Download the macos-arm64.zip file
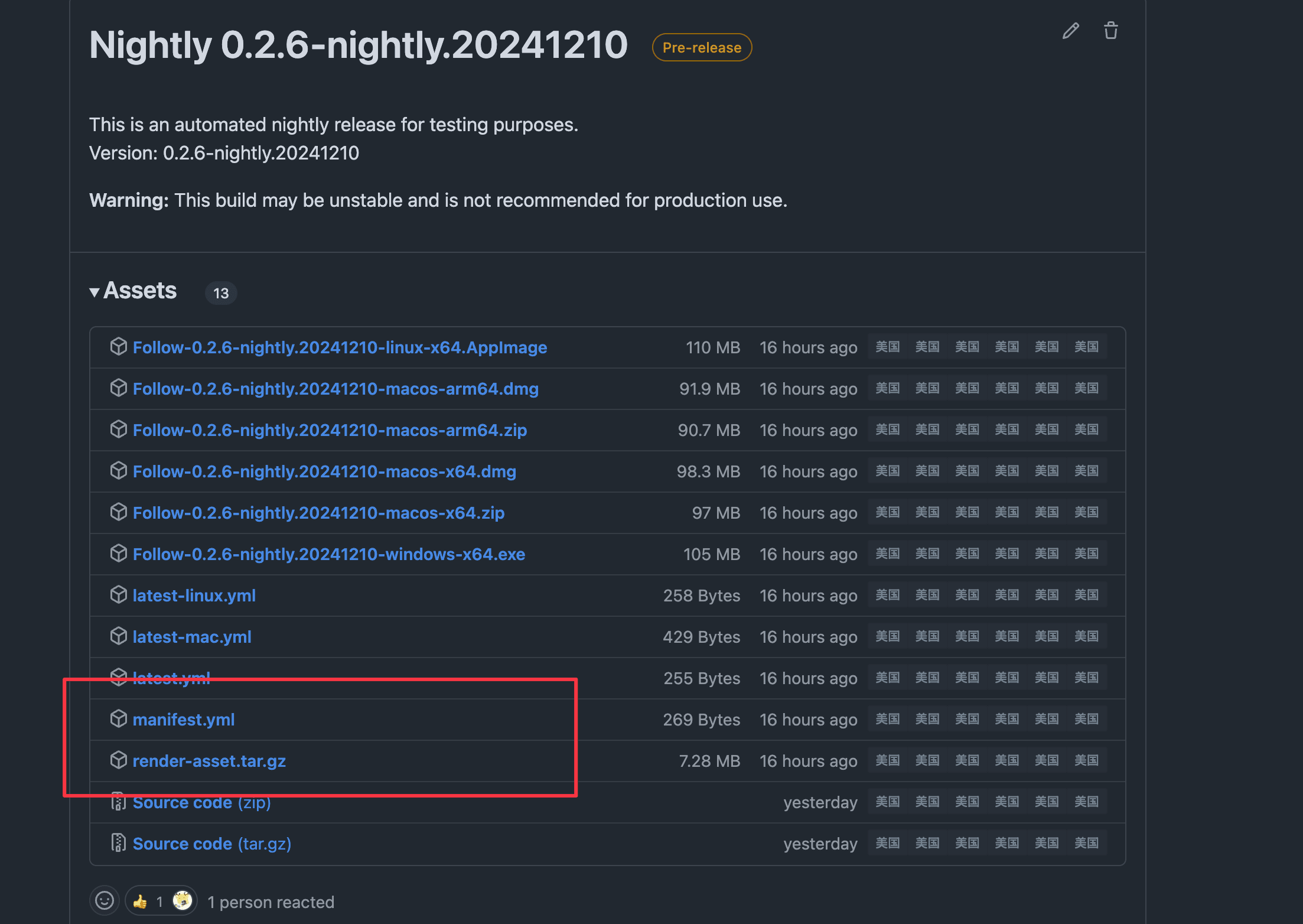 pyautogui.click(x=330, y=430)
